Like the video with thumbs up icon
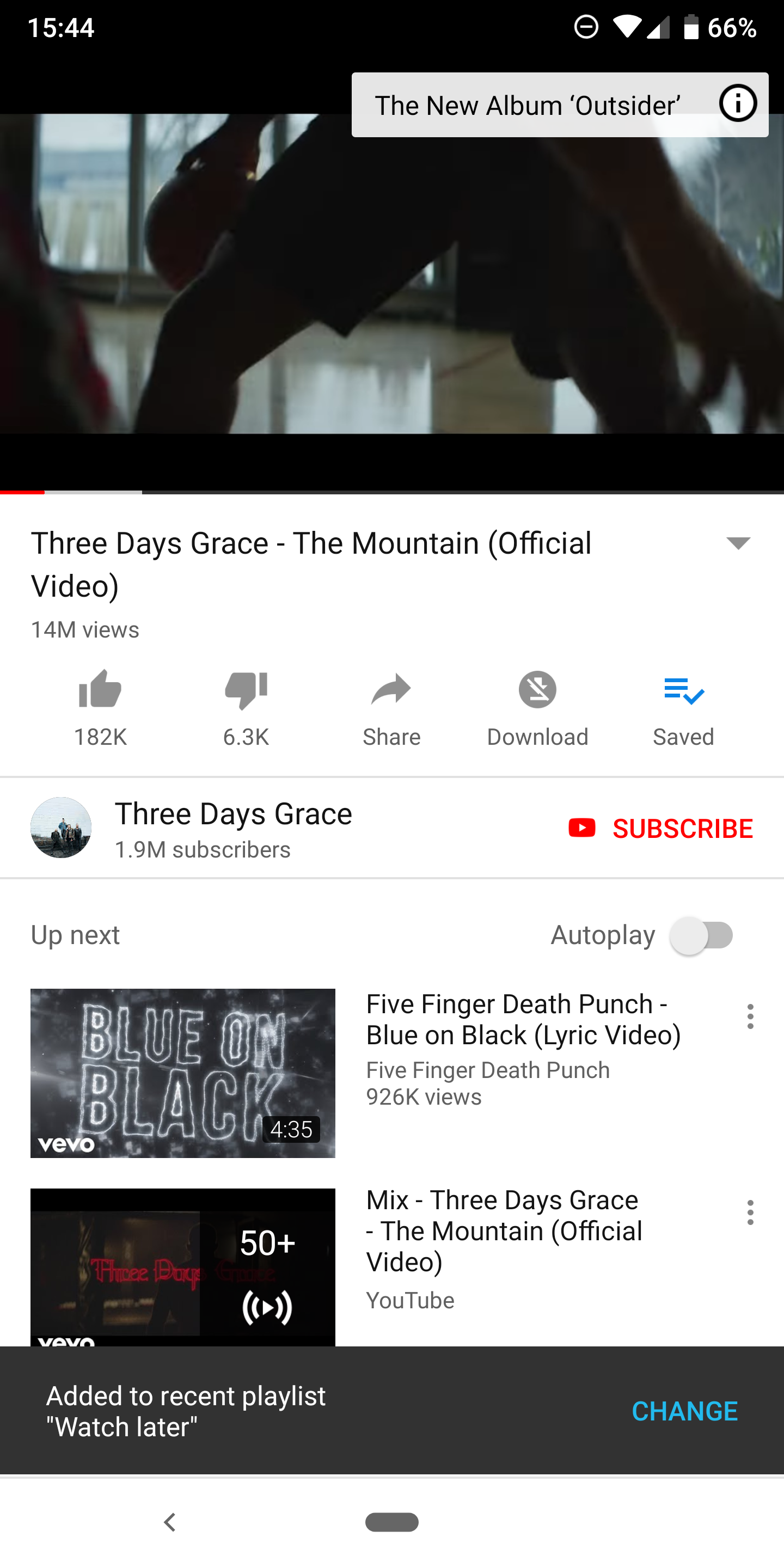The image size is (784, 1568). coord(100,689)
